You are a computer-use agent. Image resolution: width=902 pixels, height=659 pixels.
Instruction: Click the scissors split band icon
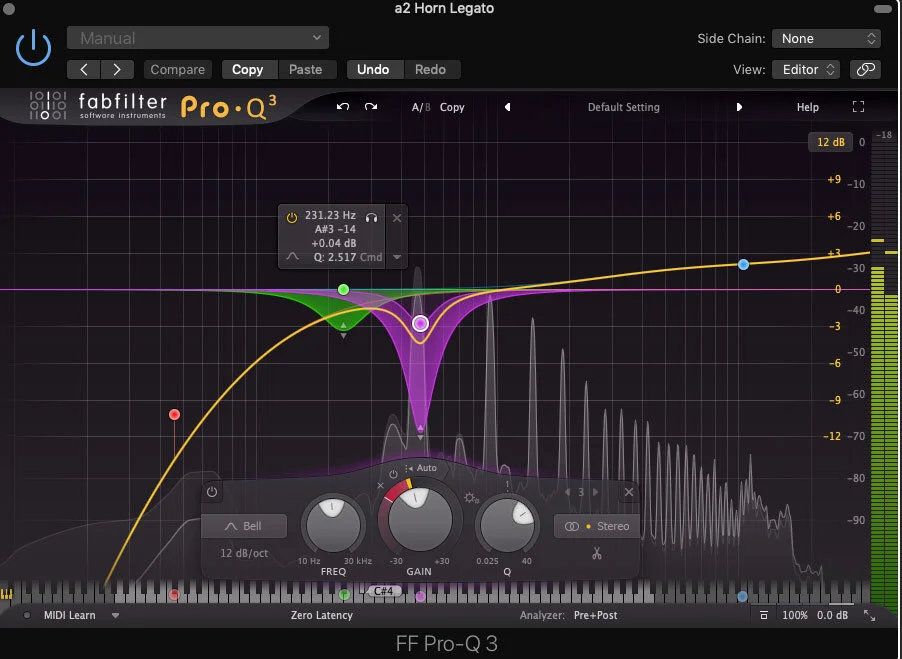(x=597, y=554)
